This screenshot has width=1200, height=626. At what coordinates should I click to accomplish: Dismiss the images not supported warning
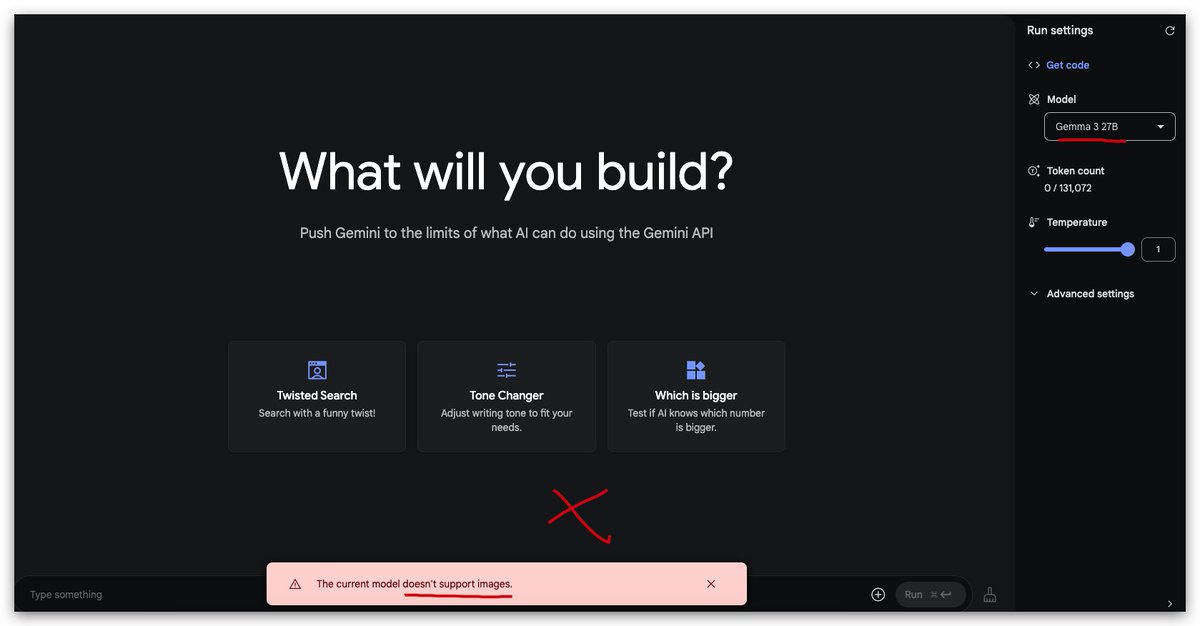point(711,584)
